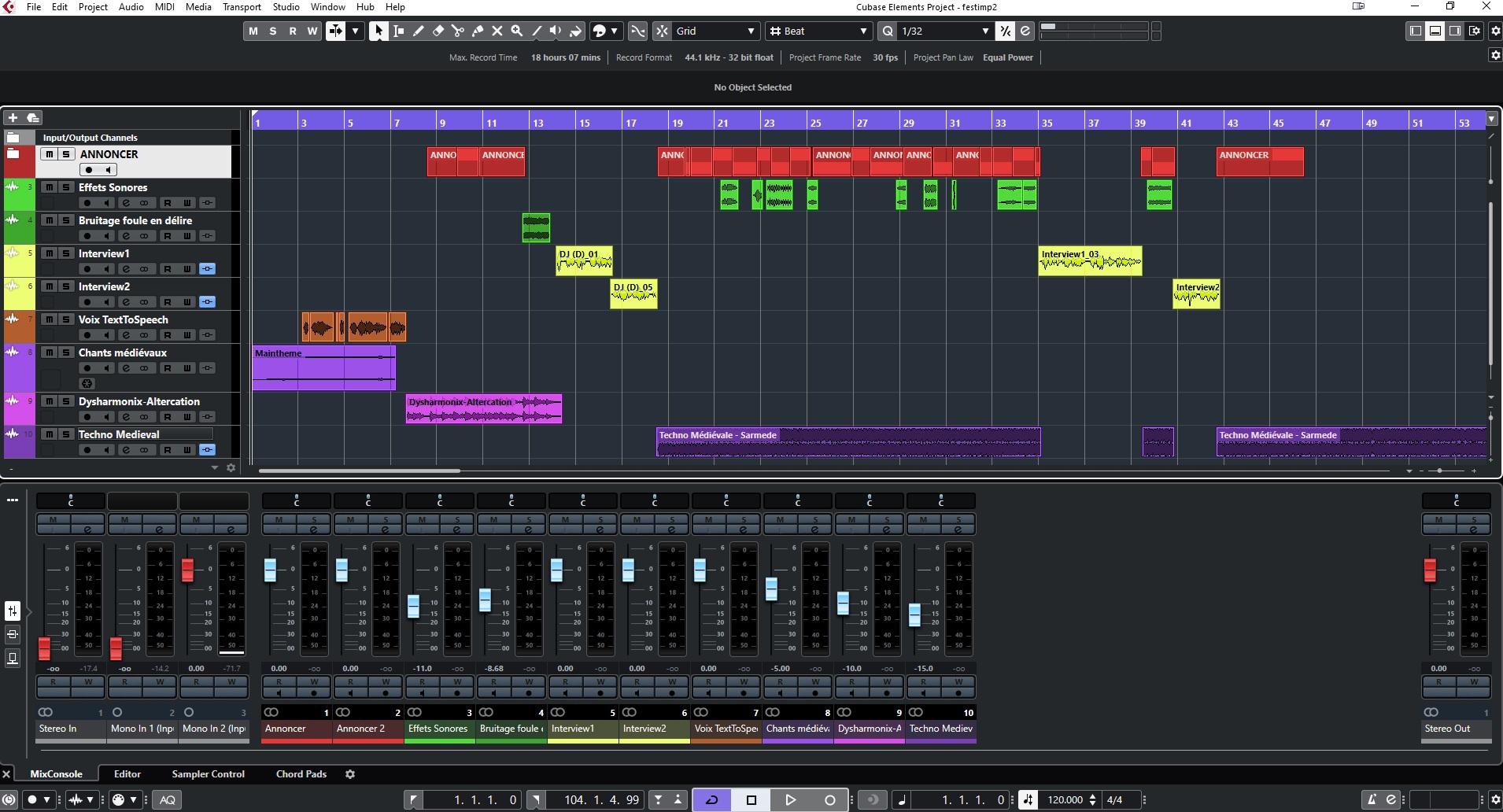Open the File menu
This screenshot has width=1503, height=812.
point(34,7)
